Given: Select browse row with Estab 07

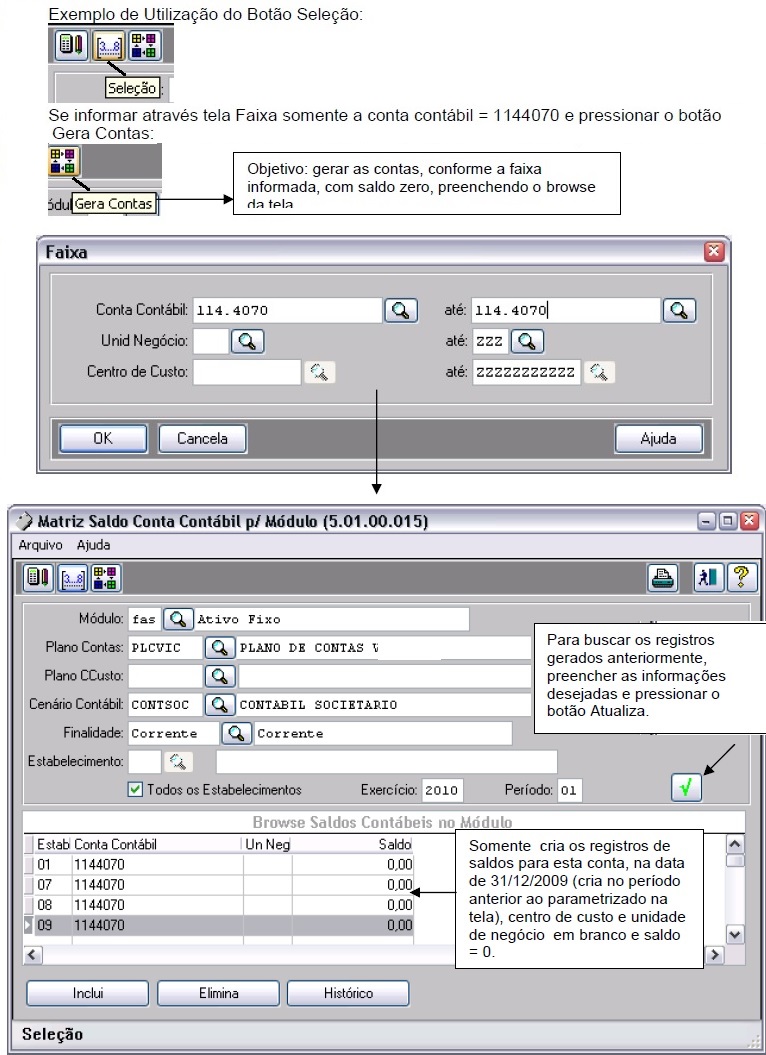Looking at the screenshot, I should click(x=219, y=885).
